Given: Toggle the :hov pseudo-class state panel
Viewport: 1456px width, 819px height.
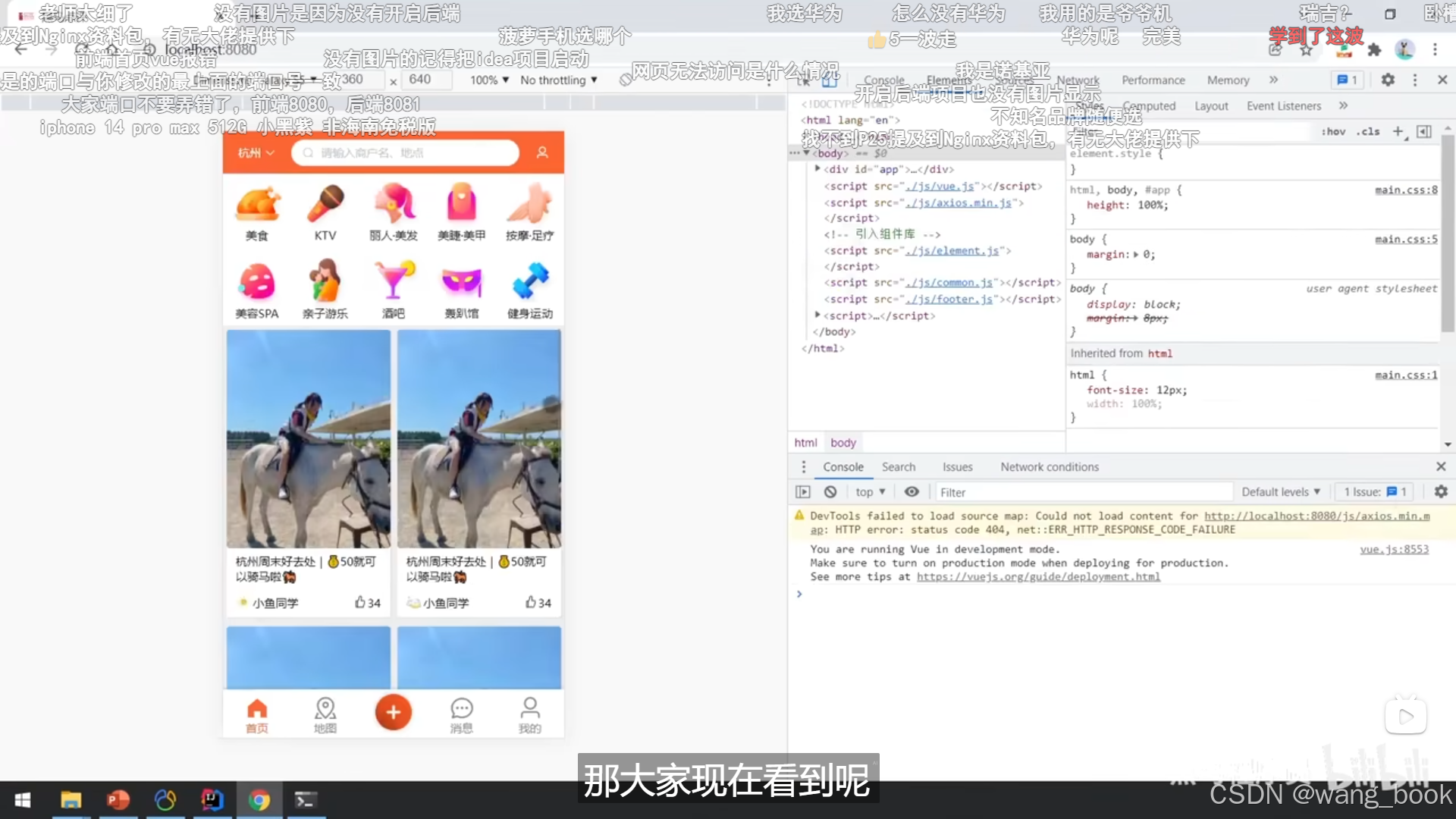Looking at the screenshot, I should [x=1333, y=131].
